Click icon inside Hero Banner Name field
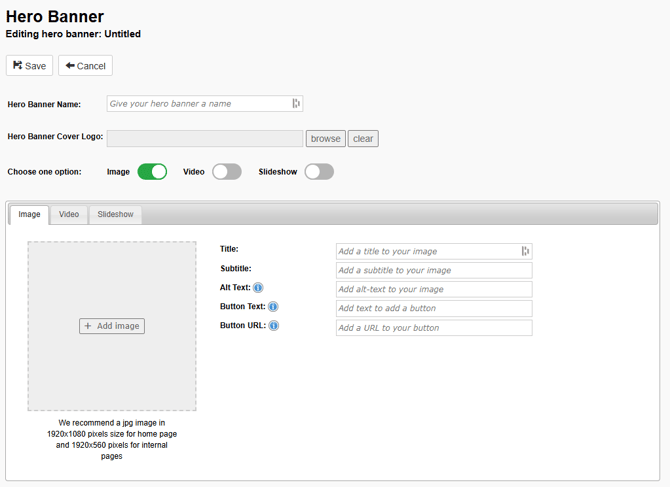Image resolution: width=670 pixels, height=487 pixels. [296, 104]
